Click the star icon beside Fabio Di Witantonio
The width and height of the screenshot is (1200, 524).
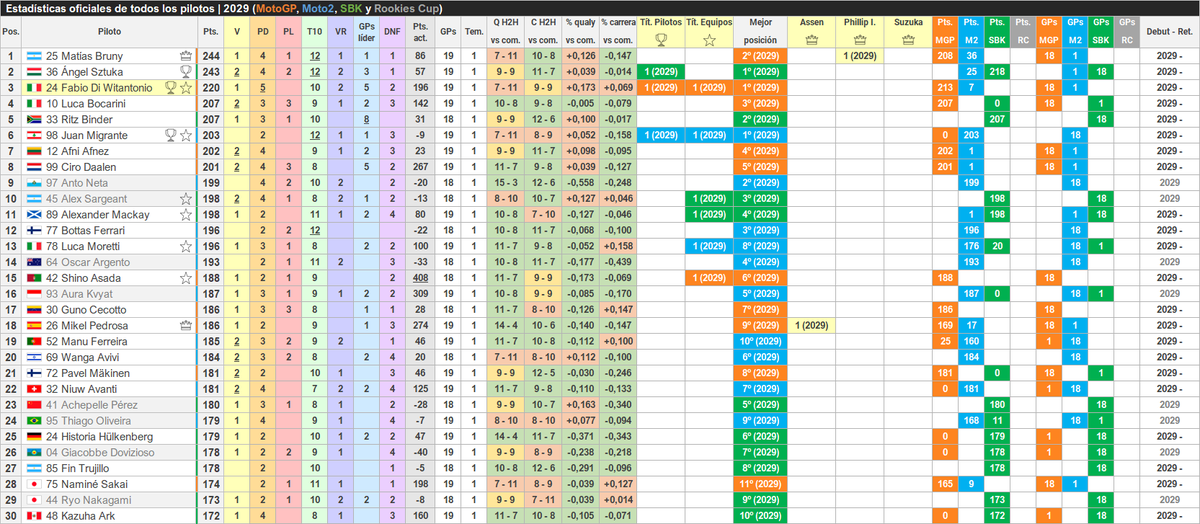coord(186,88)
